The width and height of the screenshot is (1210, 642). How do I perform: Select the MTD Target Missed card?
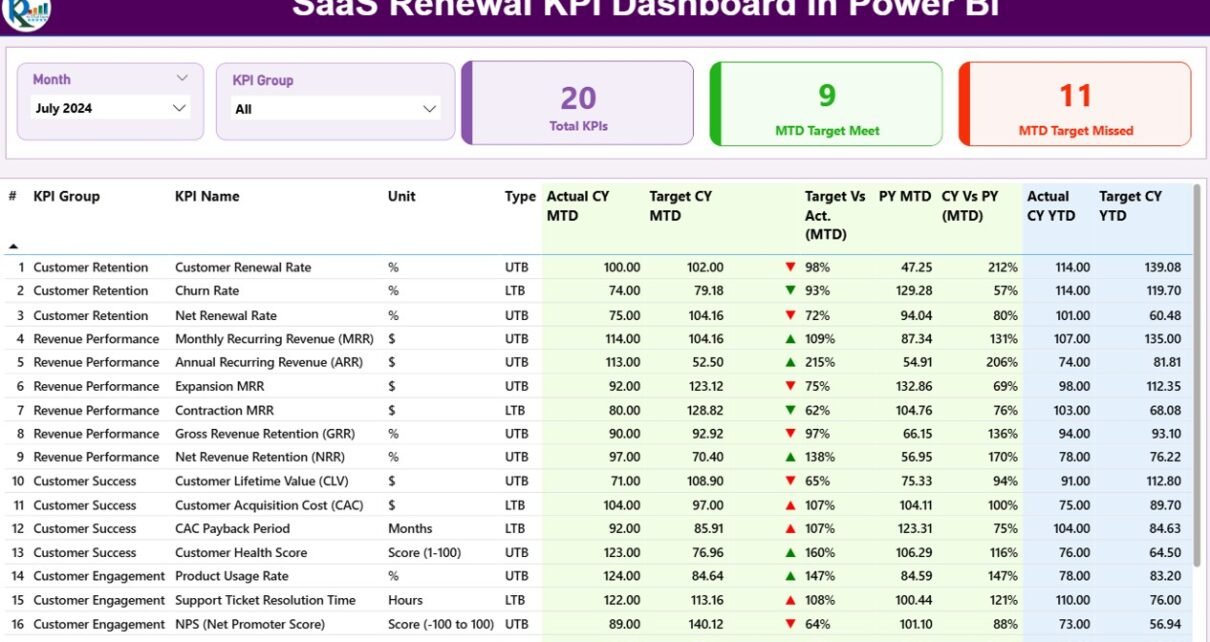(x=1075, y=103)
